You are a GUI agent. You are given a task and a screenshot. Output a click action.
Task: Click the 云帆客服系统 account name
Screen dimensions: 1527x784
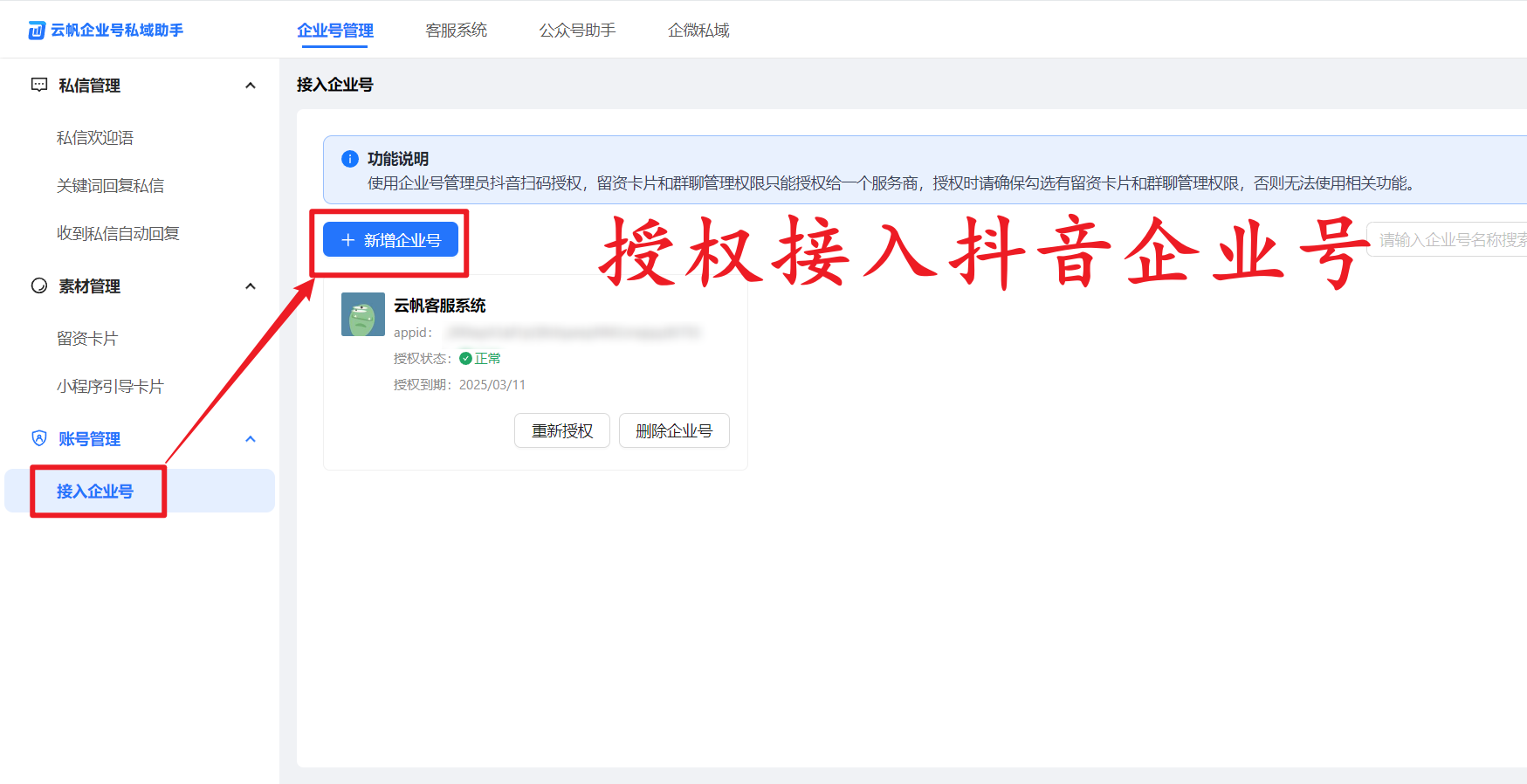(x=440, y=306)
